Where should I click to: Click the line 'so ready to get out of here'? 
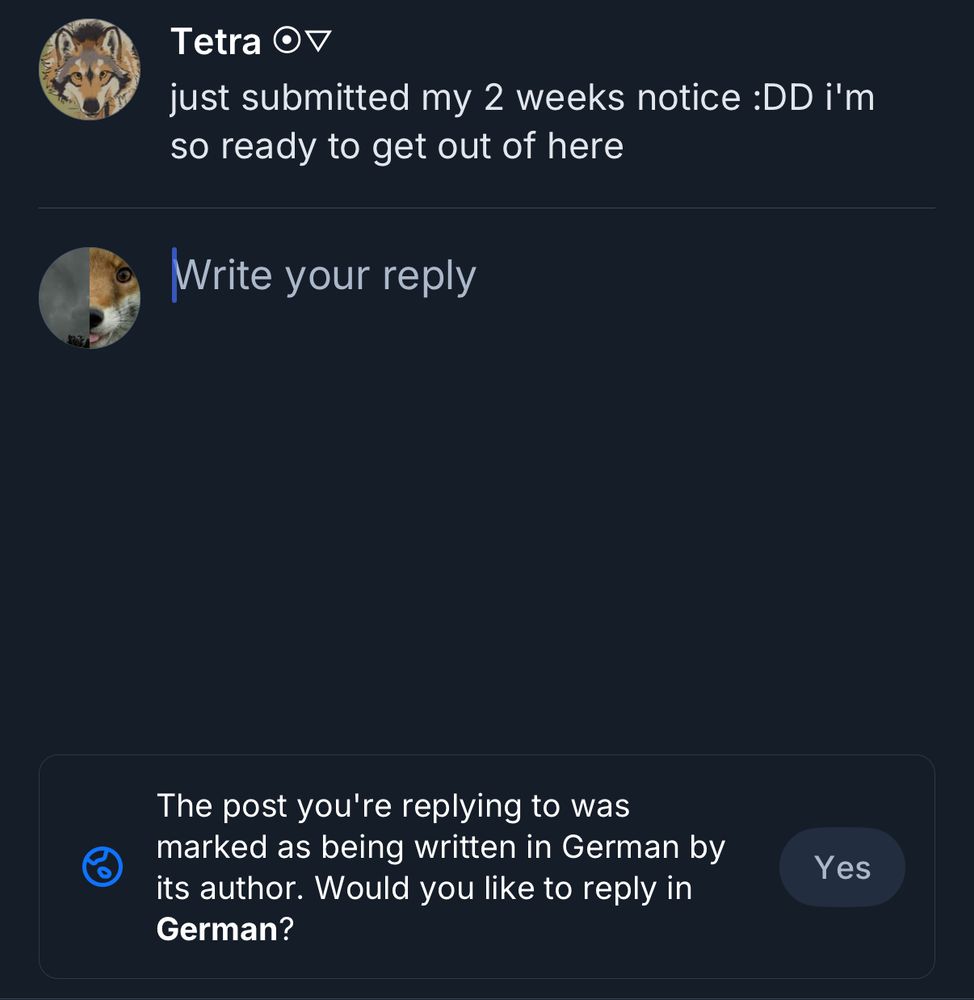(x=397, y=146)
